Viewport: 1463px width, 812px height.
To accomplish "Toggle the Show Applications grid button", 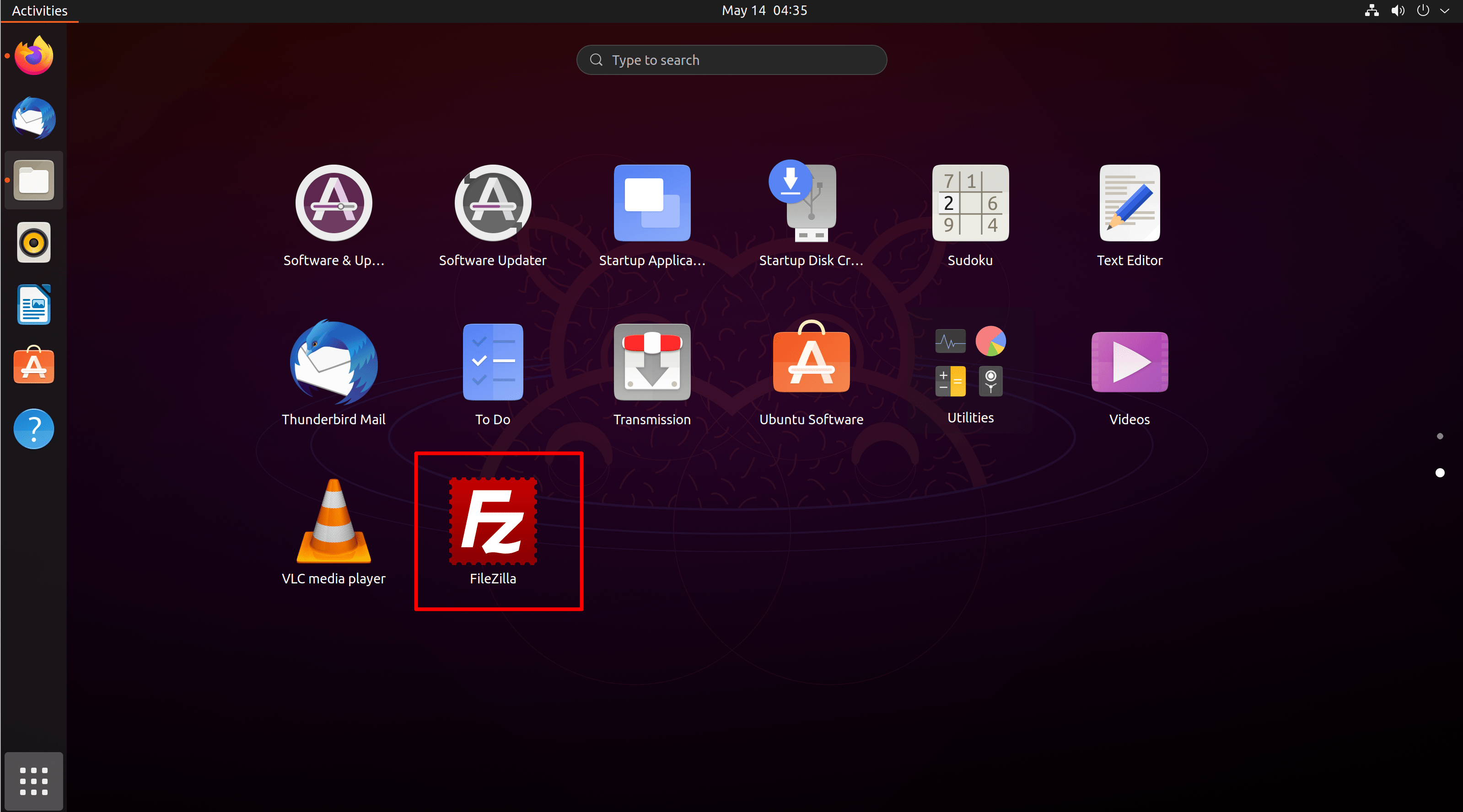I will click(x=33, y=781).
